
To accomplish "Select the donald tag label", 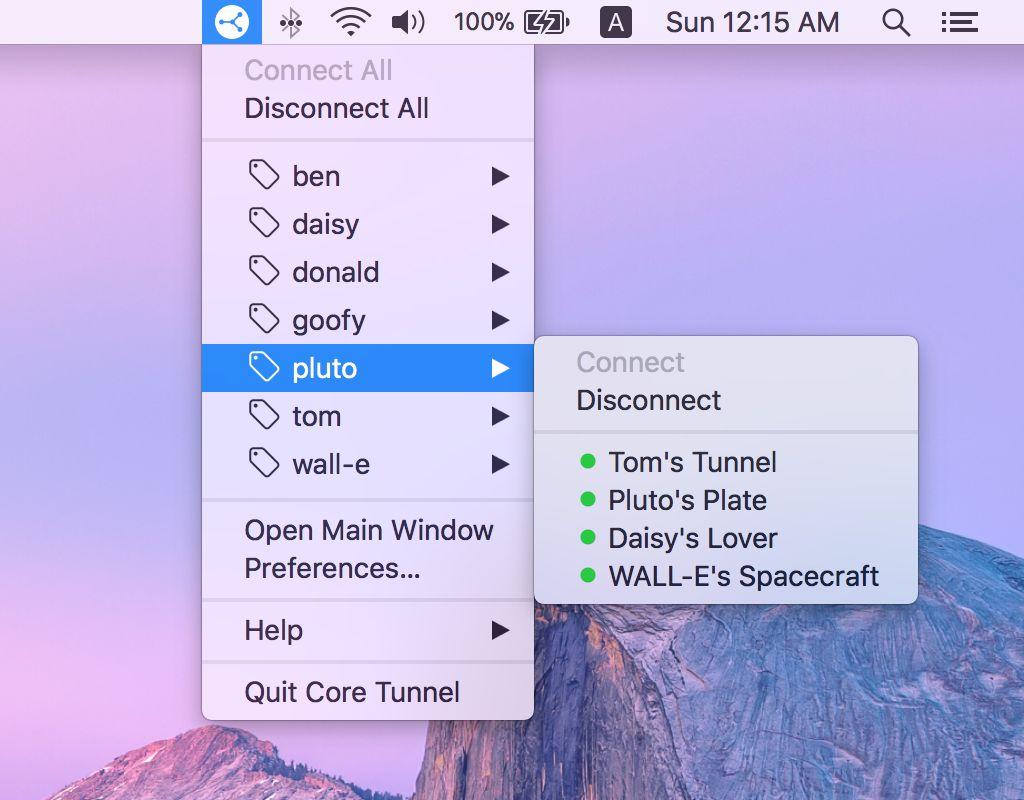I will (x=336, y=272).
